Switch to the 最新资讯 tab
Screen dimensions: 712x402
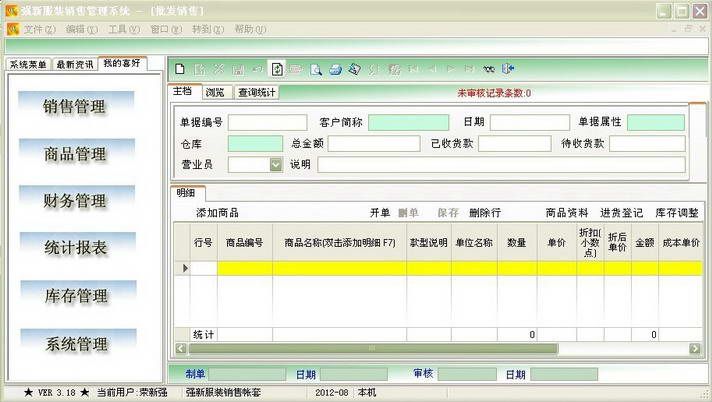[75, 65]
